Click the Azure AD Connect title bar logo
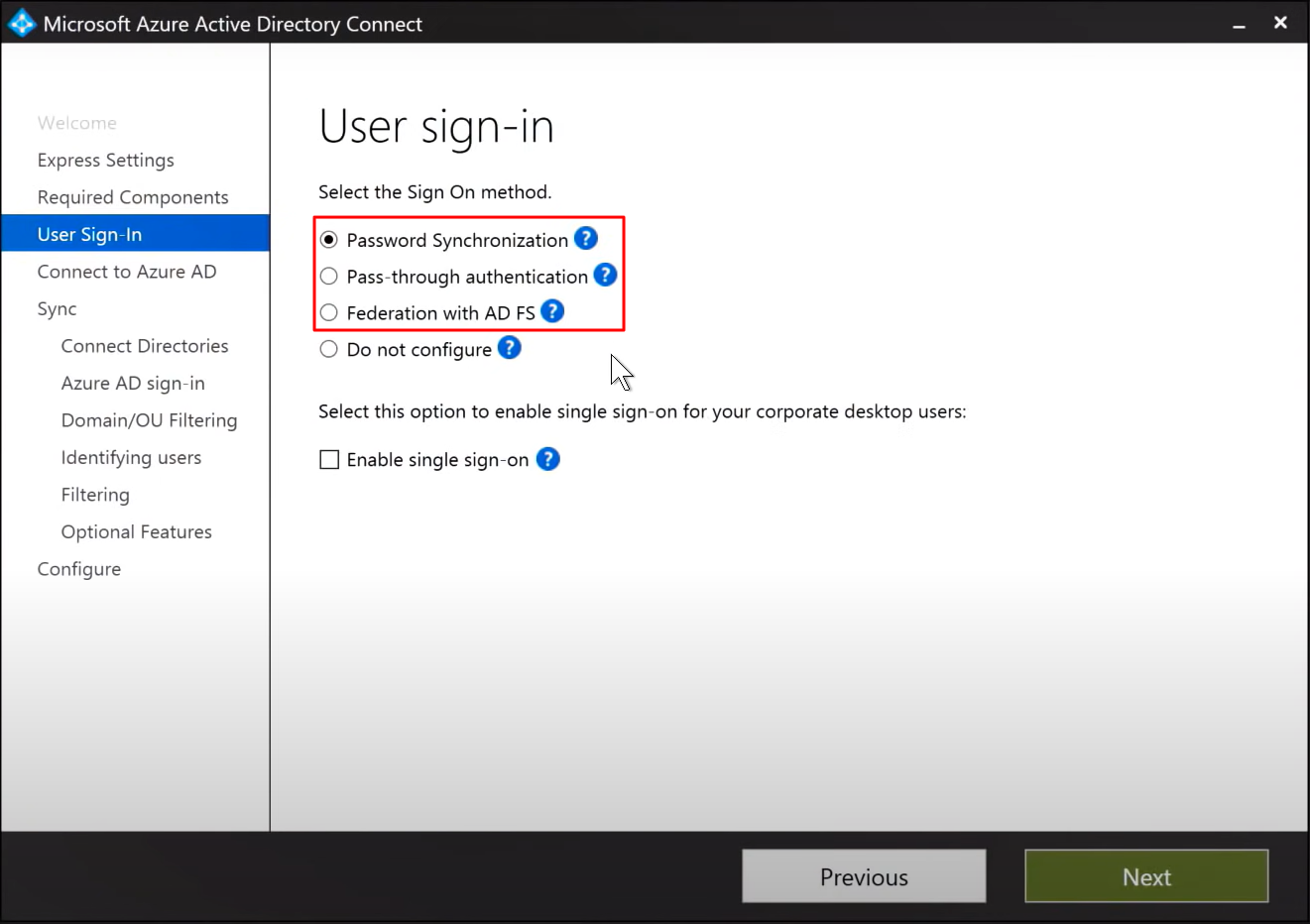Viewport: 1310px width, 924px height. 20,22
